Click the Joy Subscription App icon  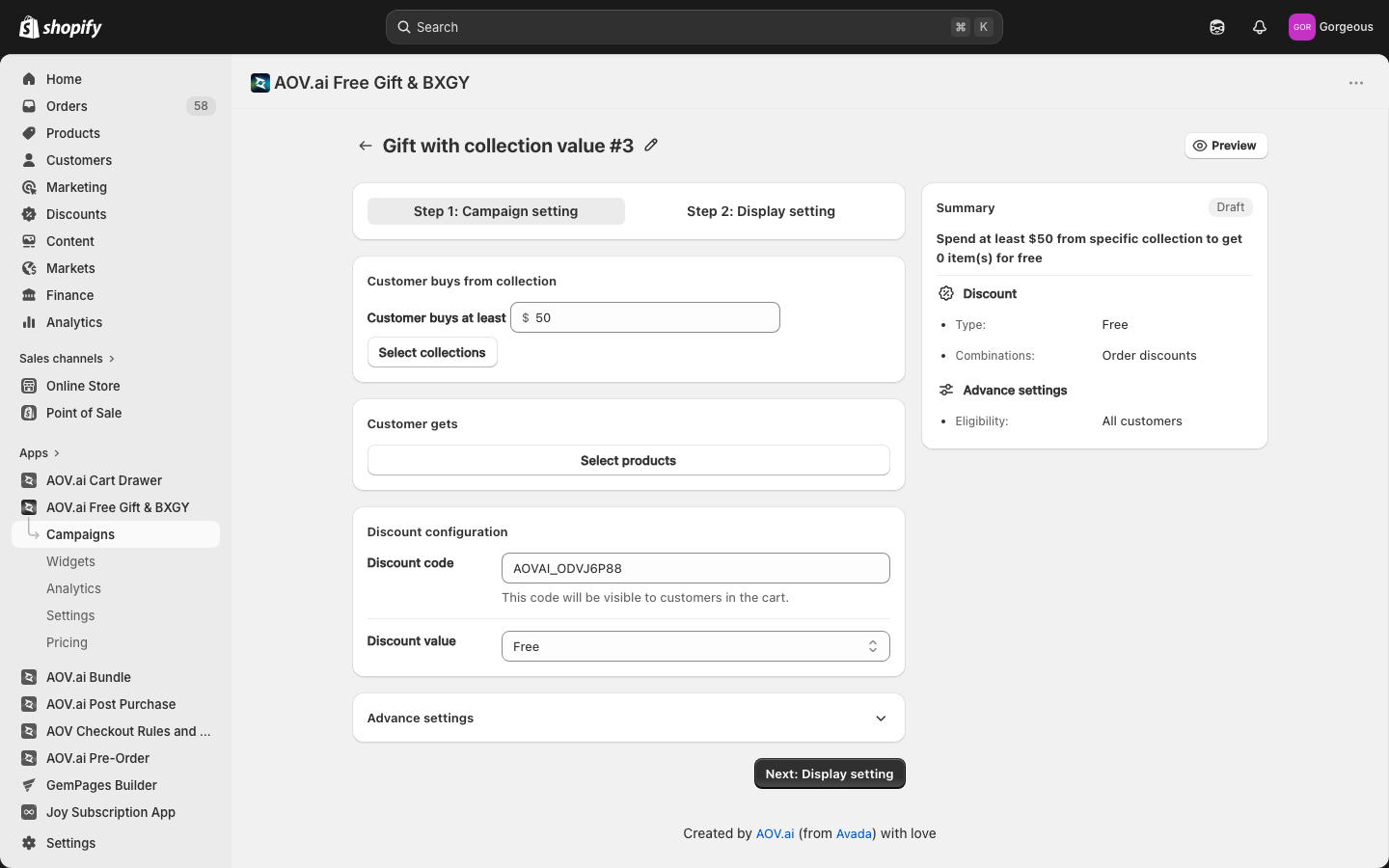tap(29, 812)
